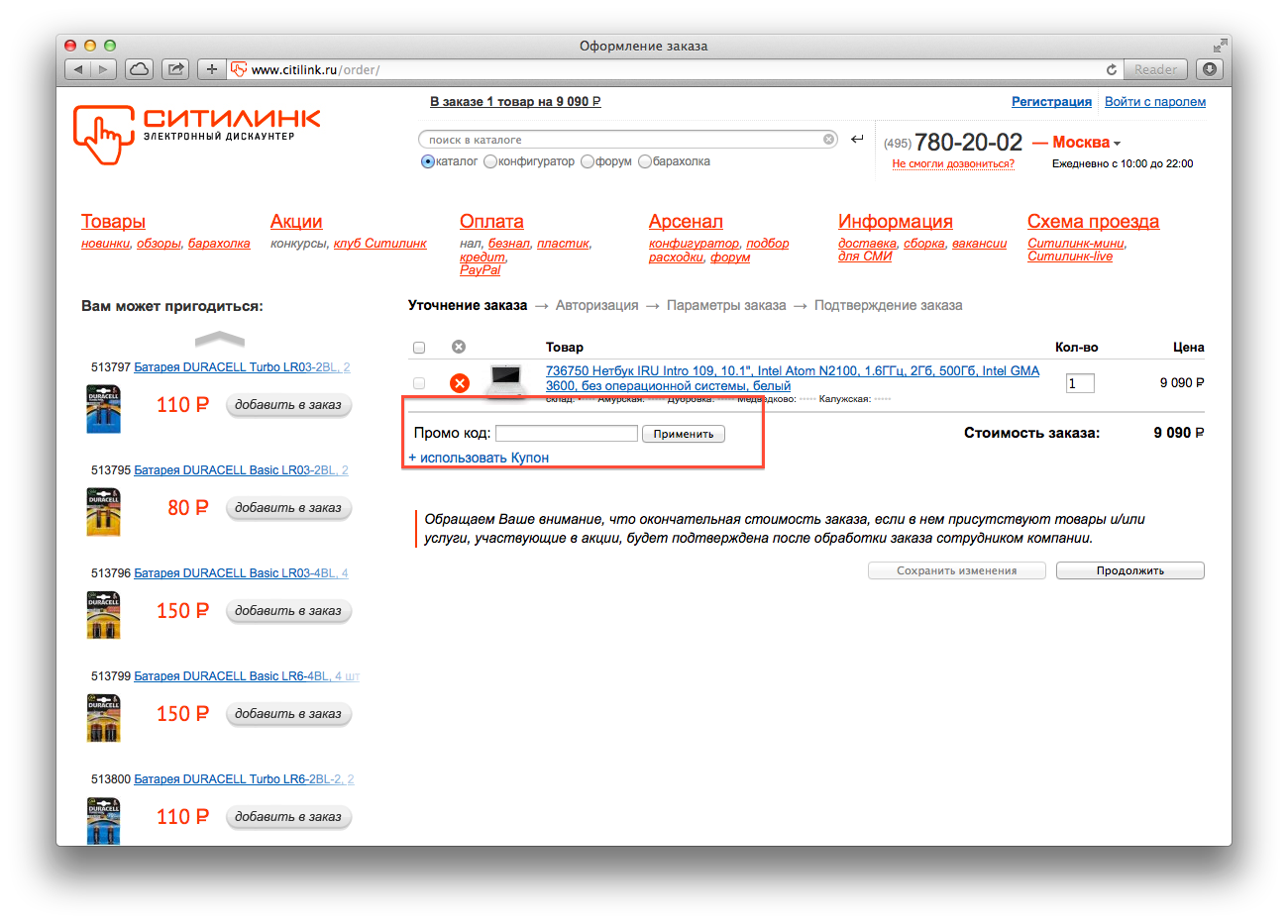Open the кредит payment link
Image resolution: width=1288 pixels, height=924 pixels.
pyautogui.click(x=482, y=257)
